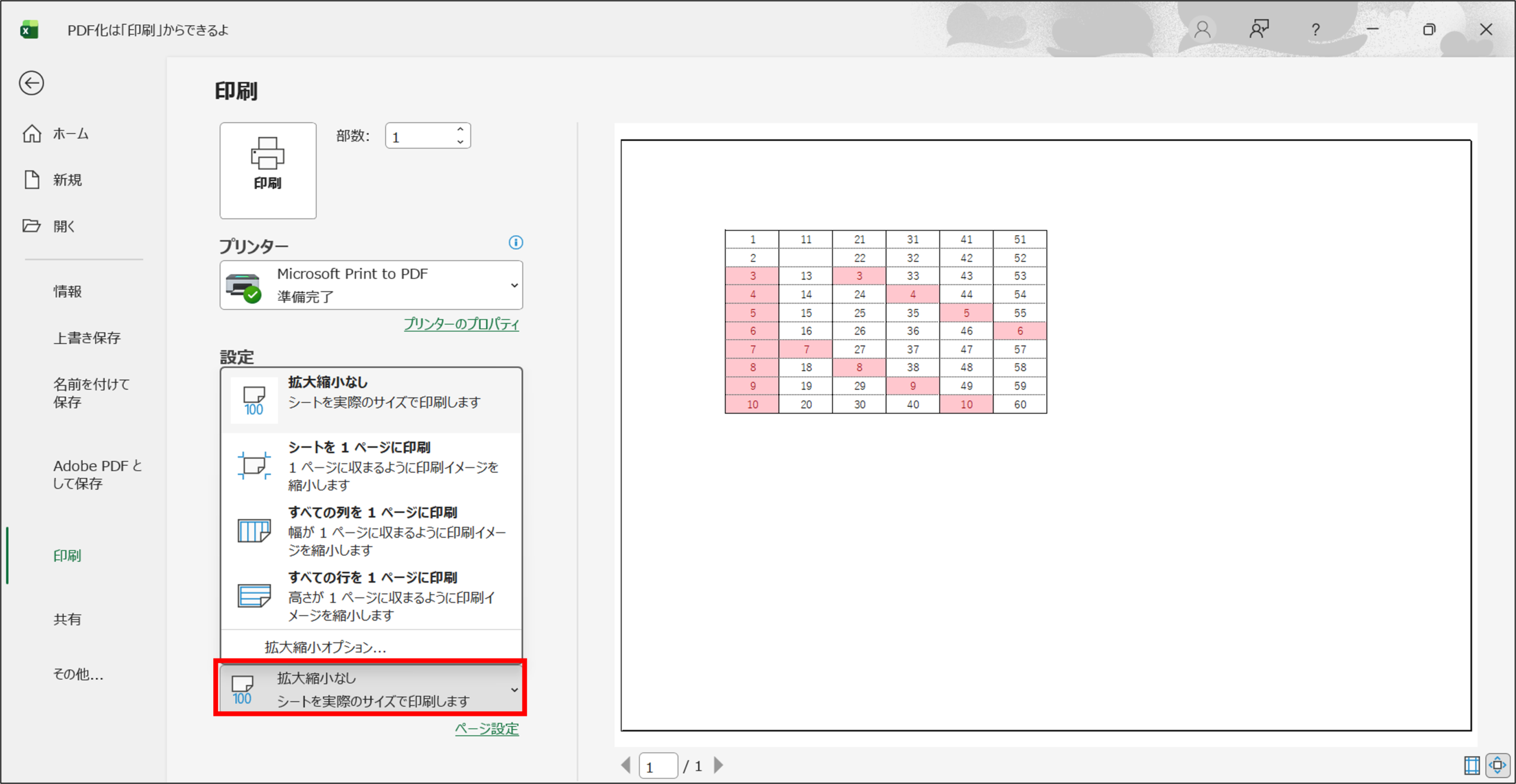Toggle show margins icon in the preview corner

pos(1472,765)
